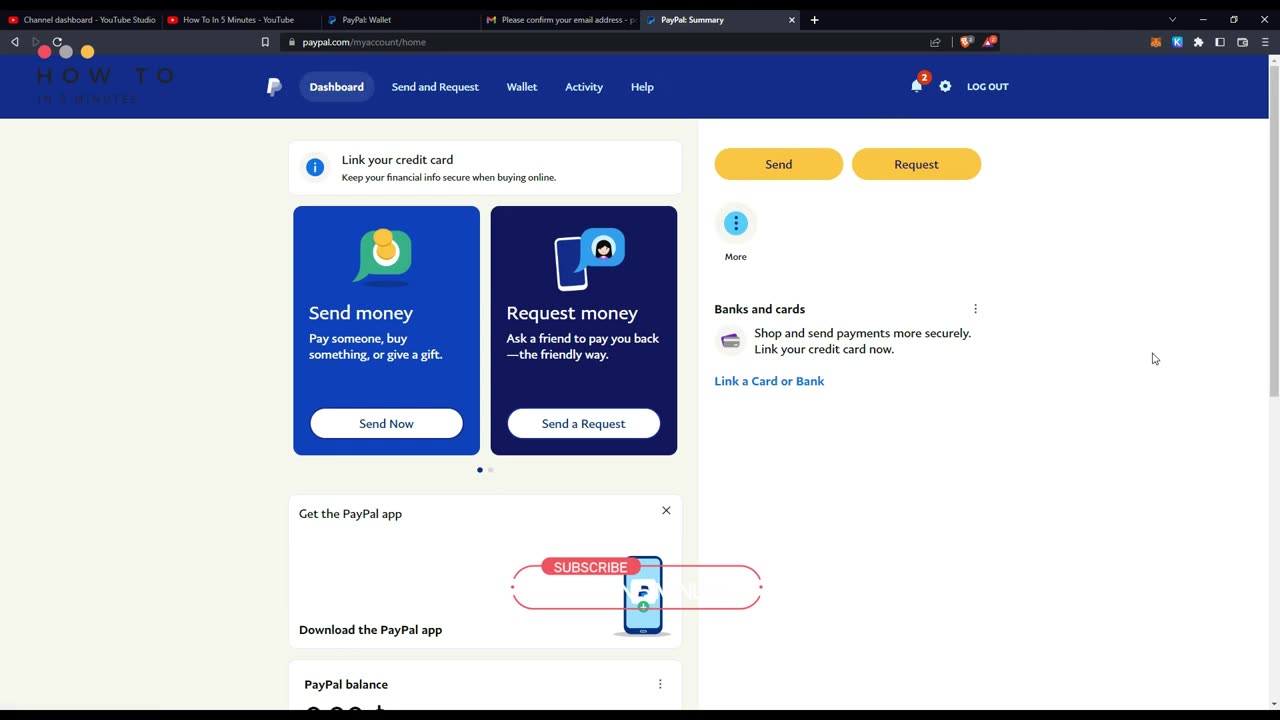Open Banks and cards options menu
The width and height of the screenshot is (1280, 720).
975,309
